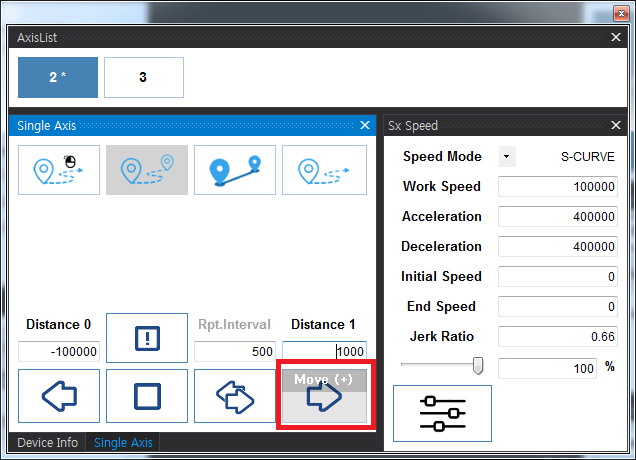Click the Work Speed input field

(558, 187)
